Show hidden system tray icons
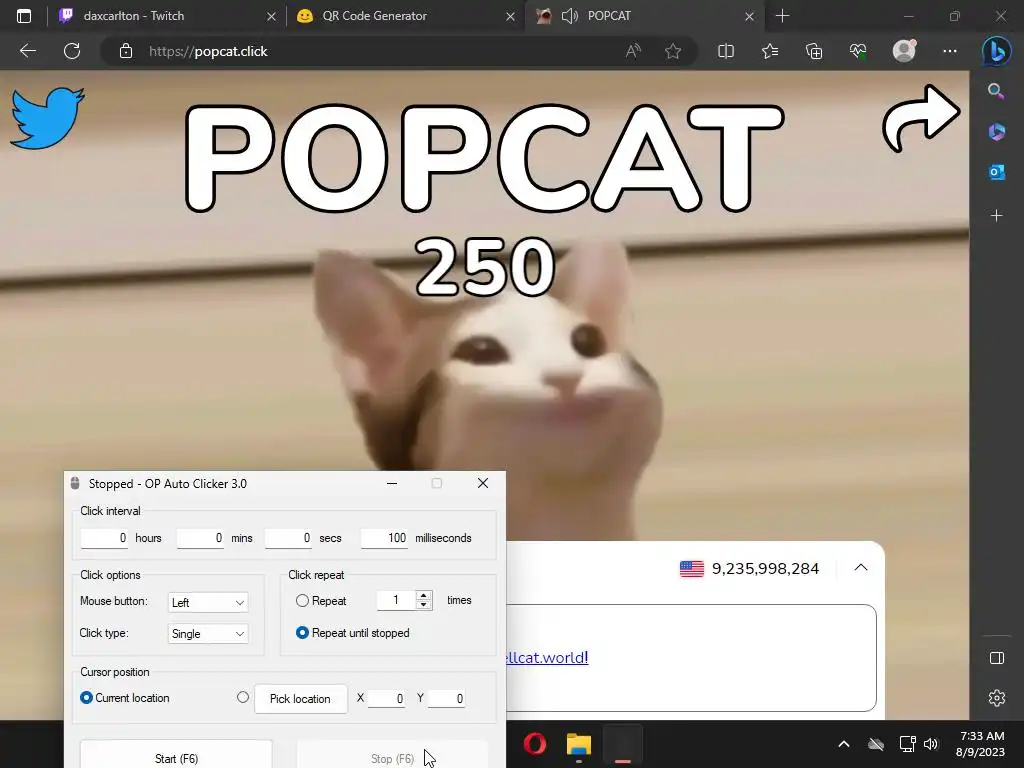1024x768 pixels. [x=843, y=744]
